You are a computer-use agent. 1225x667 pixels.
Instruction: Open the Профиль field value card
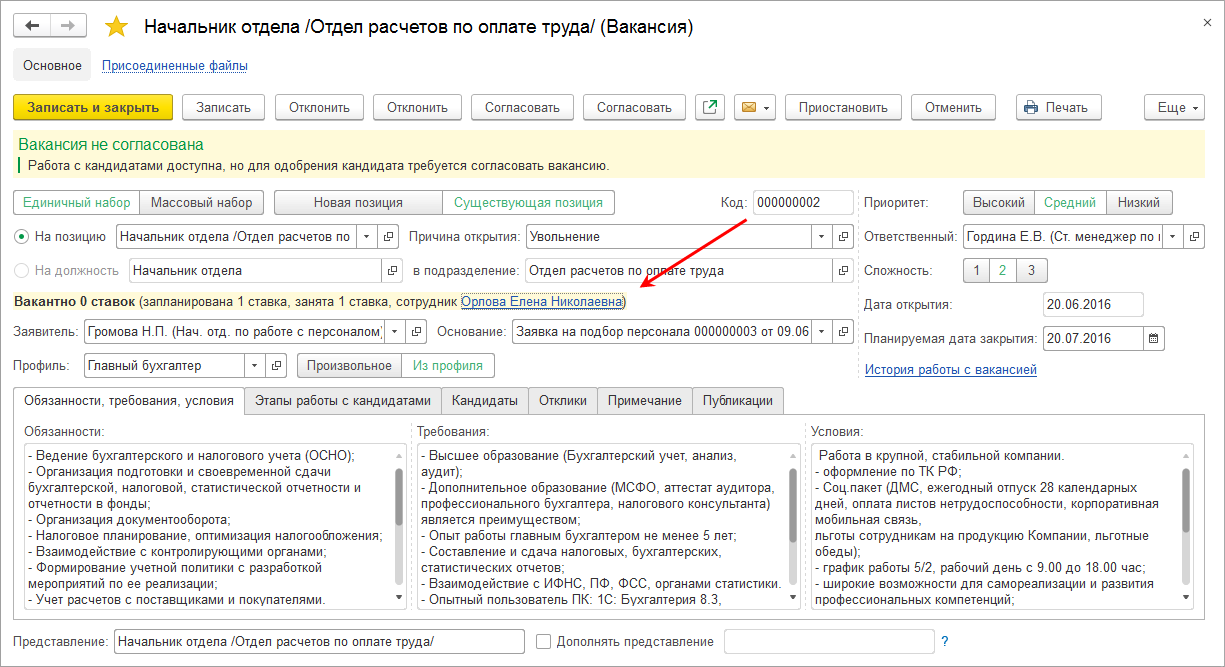click(278, 366)
